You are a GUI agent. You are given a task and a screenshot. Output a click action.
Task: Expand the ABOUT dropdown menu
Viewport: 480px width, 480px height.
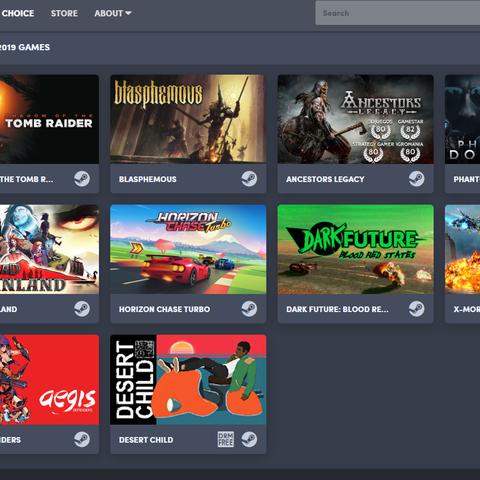pyautogui.click(x=113, y=13)
